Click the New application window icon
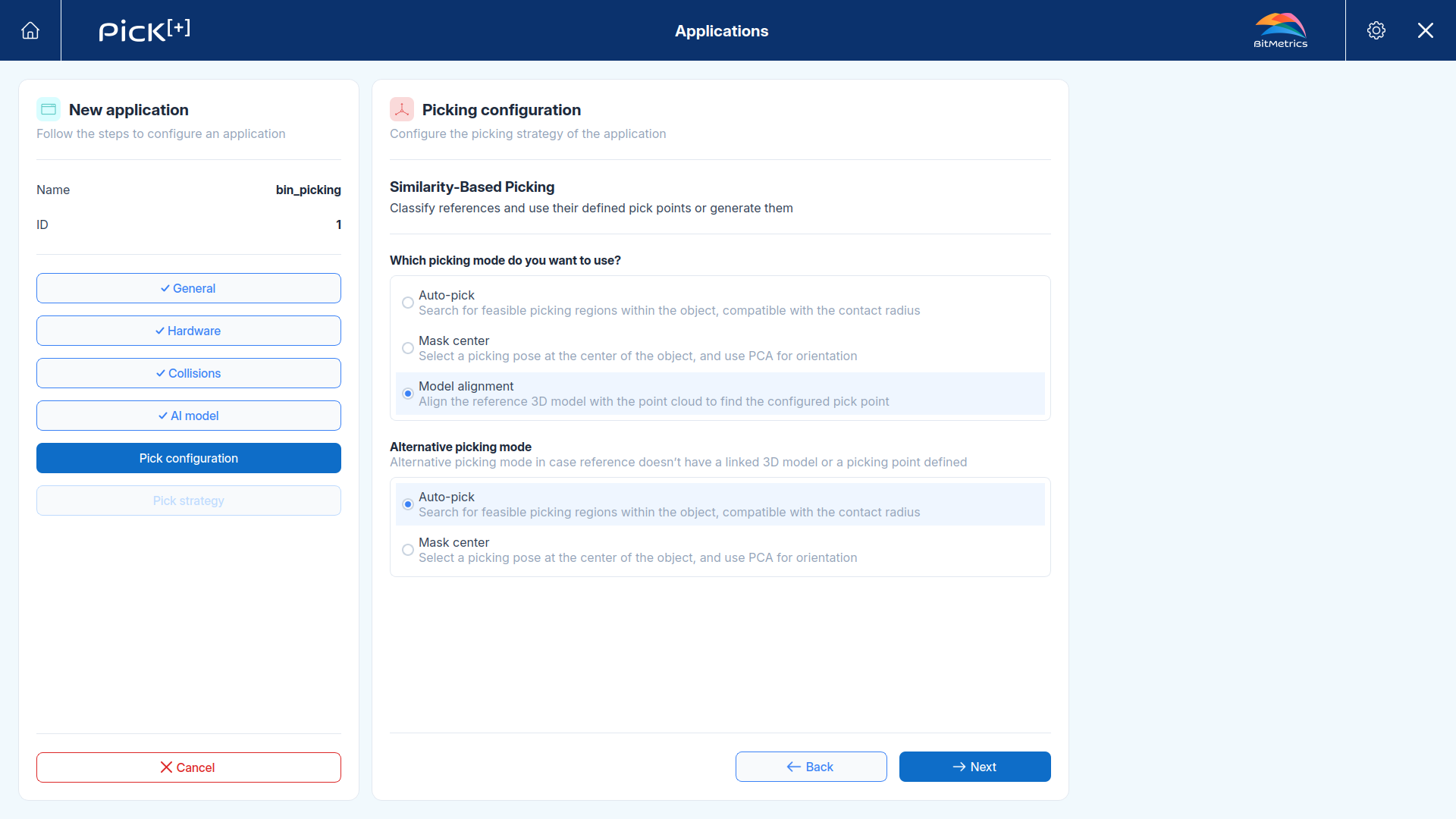The image size is (1456, 819). (x=49, y=109)
